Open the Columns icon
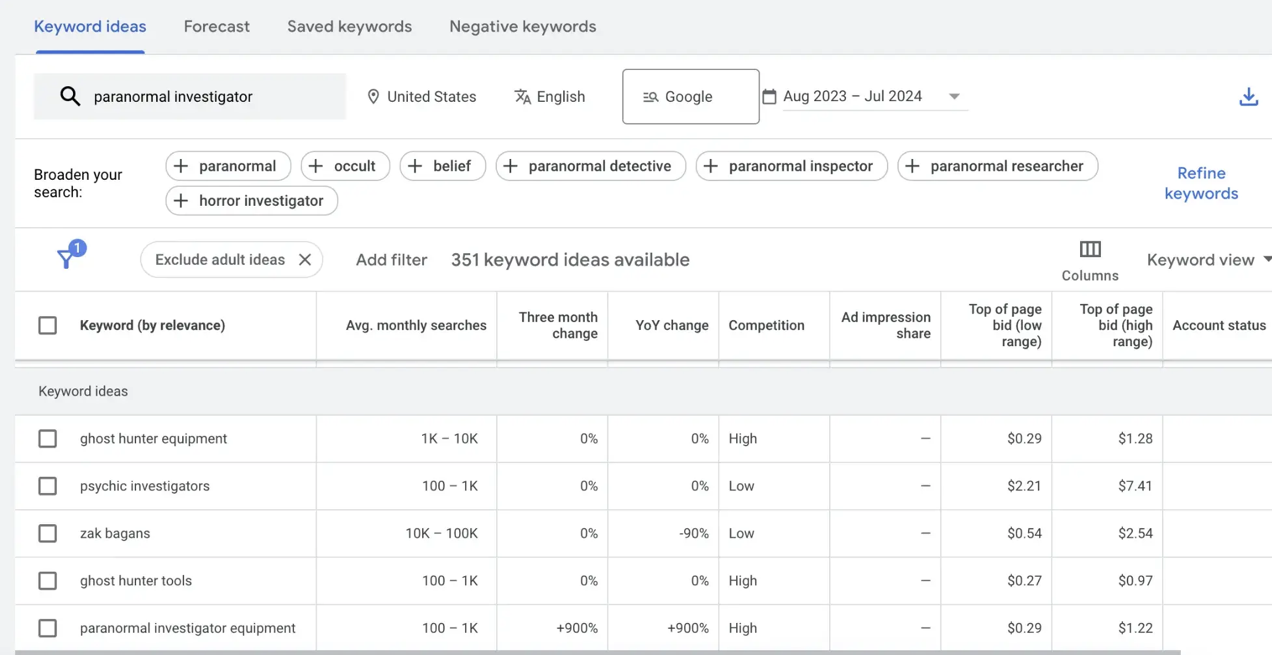Viewport: 1272px width, 656px height. [1090, 249]
